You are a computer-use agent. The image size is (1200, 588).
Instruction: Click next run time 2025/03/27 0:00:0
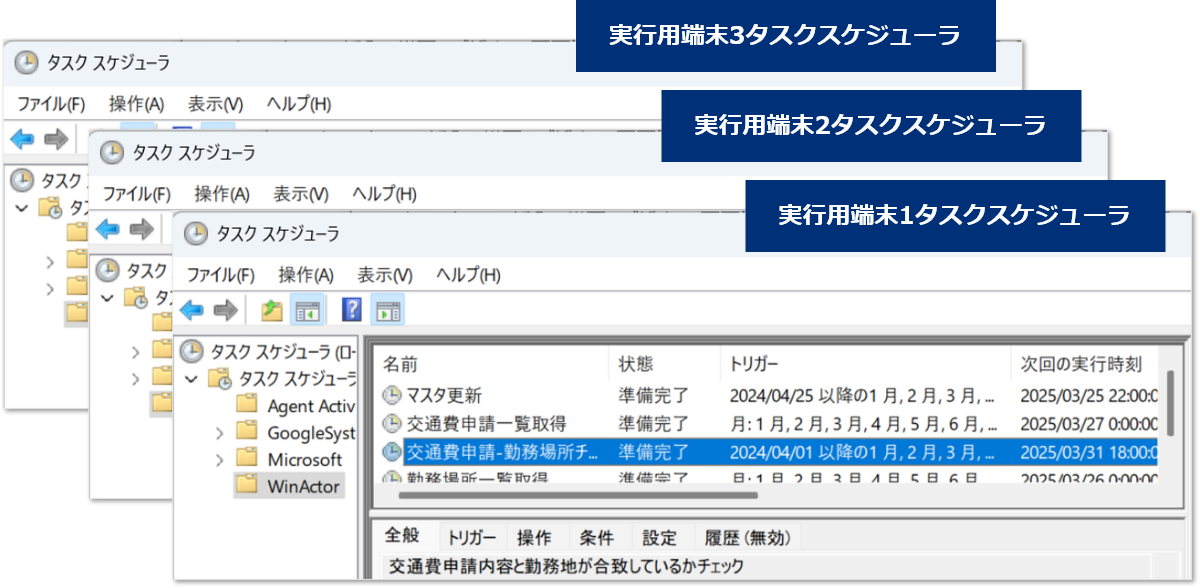tap(1089, 423)
